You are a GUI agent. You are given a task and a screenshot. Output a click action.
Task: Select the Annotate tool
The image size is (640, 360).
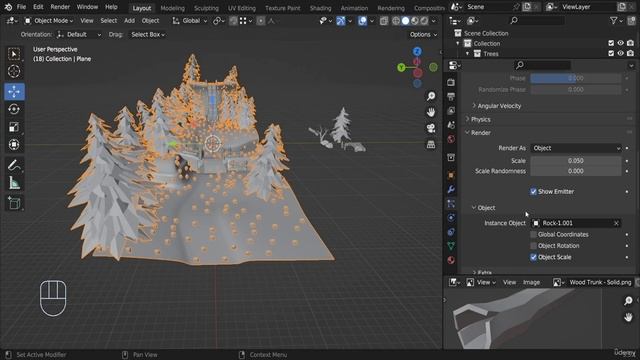click(x=14, y=165)
